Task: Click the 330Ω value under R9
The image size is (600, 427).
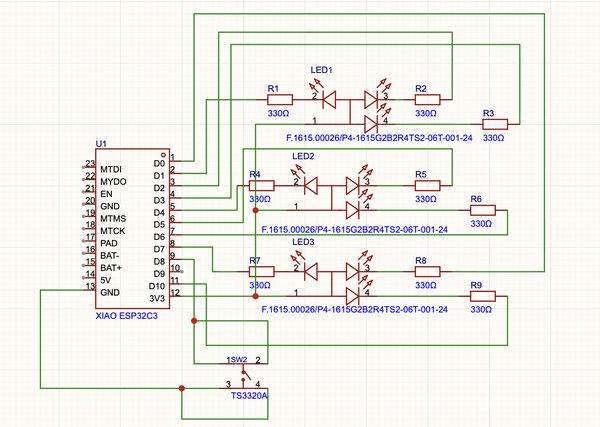Action: [481, 310]
